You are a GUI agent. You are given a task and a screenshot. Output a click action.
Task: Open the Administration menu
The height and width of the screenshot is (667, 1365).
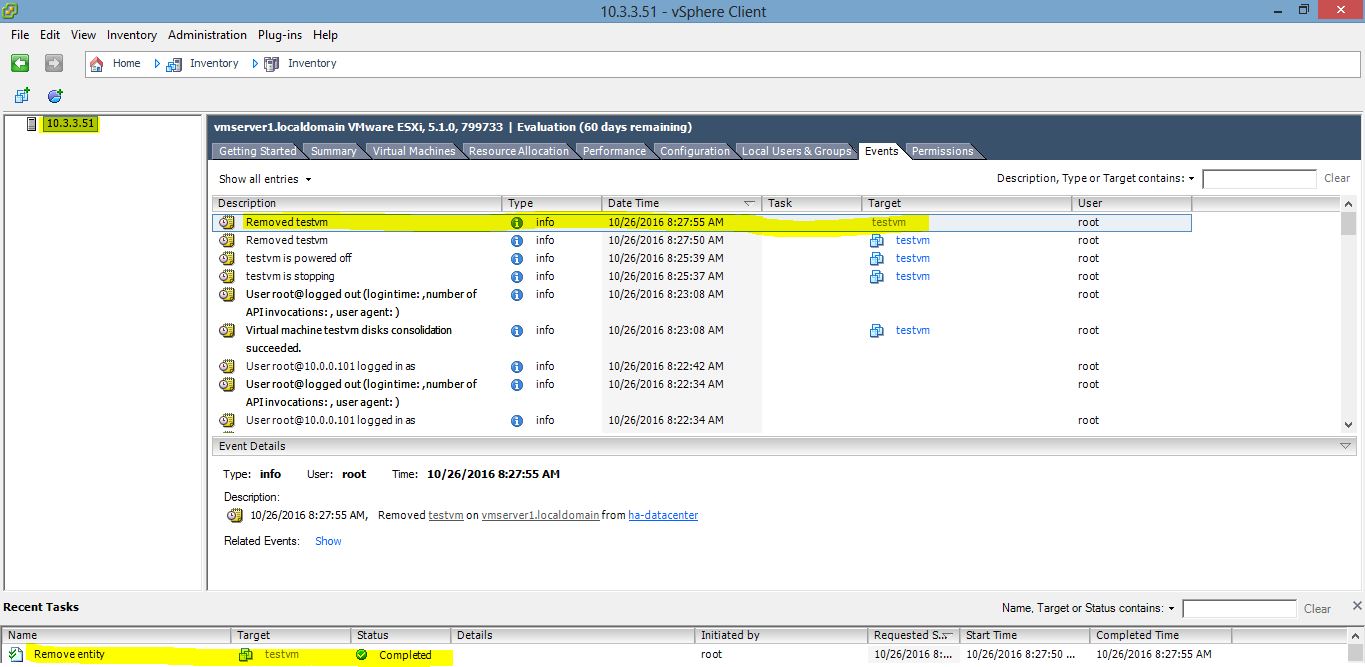[207, 35]
